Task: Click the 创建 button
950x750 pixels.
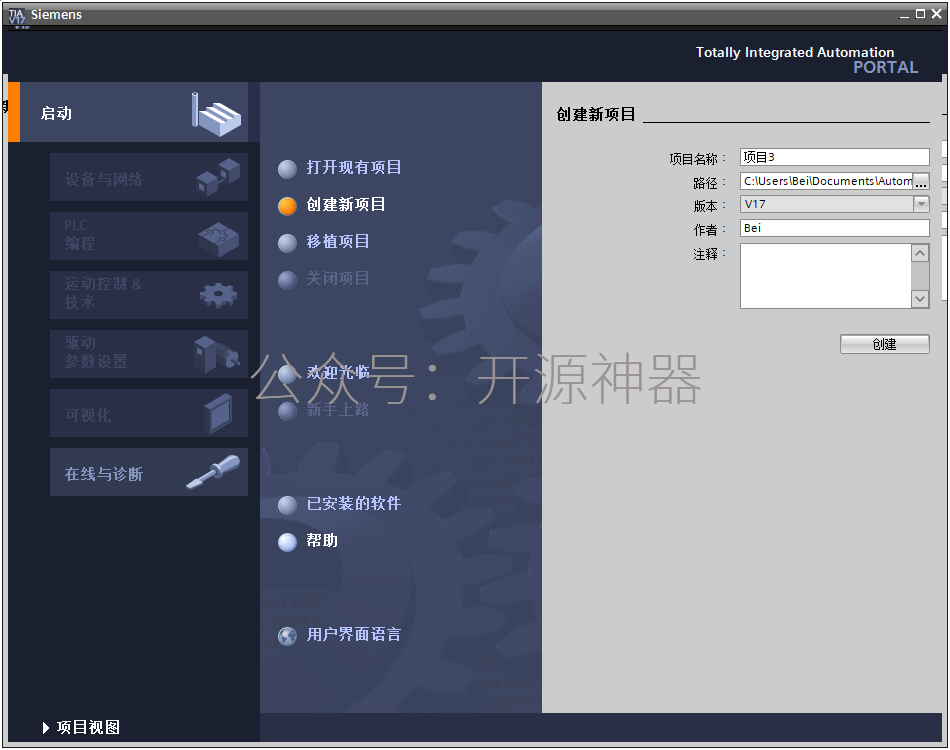Action: point(885,344)
